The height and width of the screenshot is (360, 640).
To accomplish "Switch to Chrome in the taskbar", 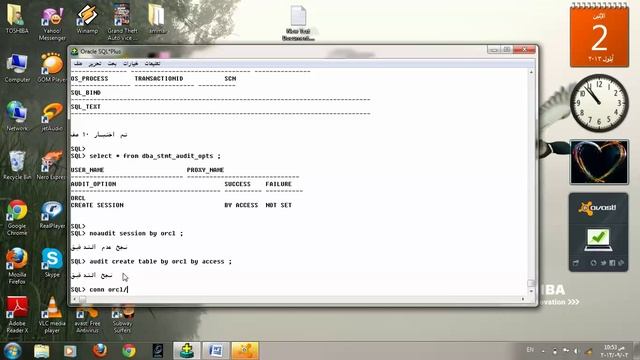I will pyautogui.click(x=129, y=351).
